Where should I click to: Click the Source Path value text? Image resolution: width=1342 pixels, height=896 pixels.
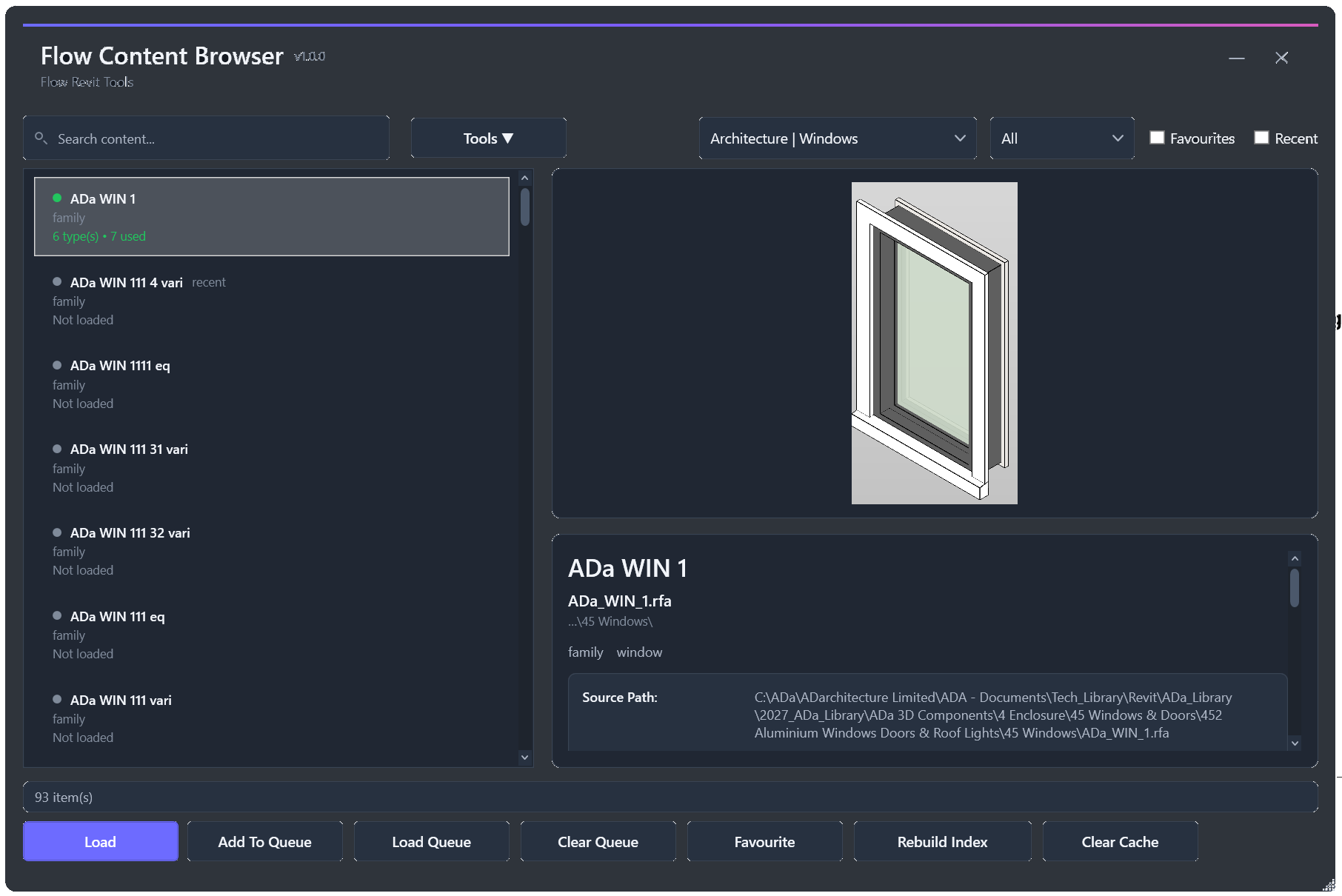tap(993, 715)
